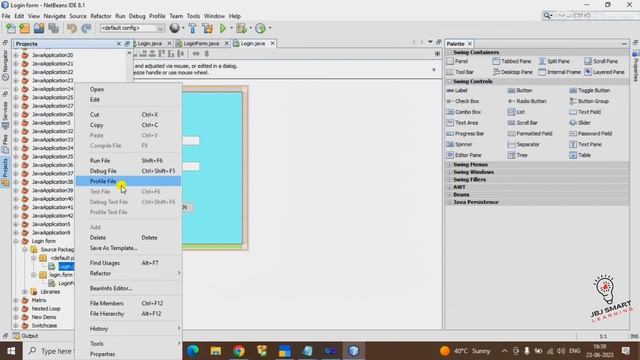This screenshot has width=640, height=360.
Task: Select the Tabbed Pane palette item
Action: point(512,61)
